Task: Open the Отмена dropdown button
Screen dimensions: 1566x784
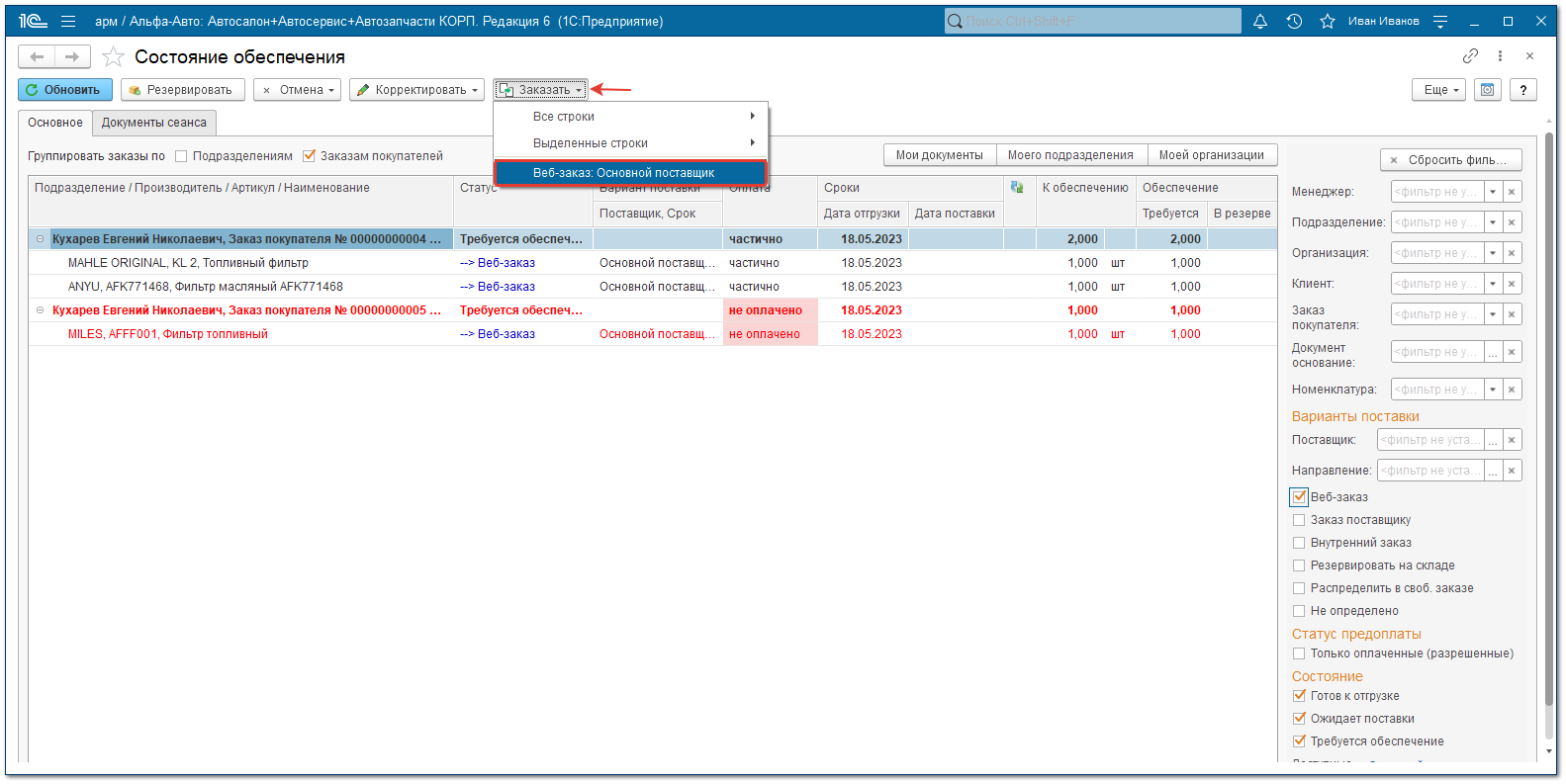Action: (297, 90)
